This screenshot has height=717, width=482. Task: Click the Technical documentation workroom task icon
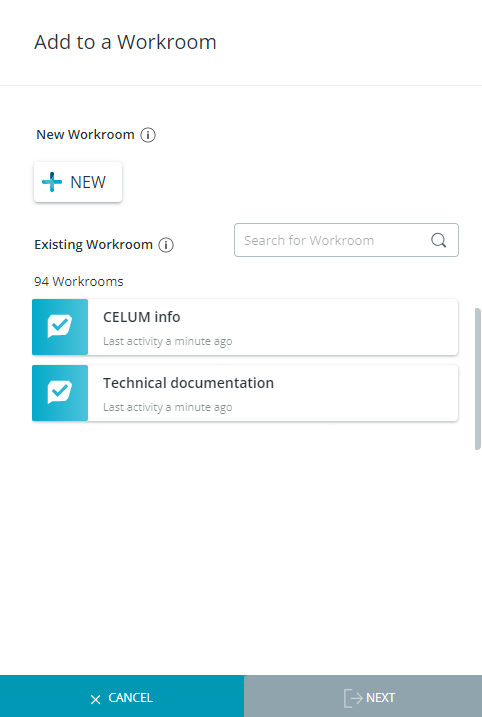point(60,393)
